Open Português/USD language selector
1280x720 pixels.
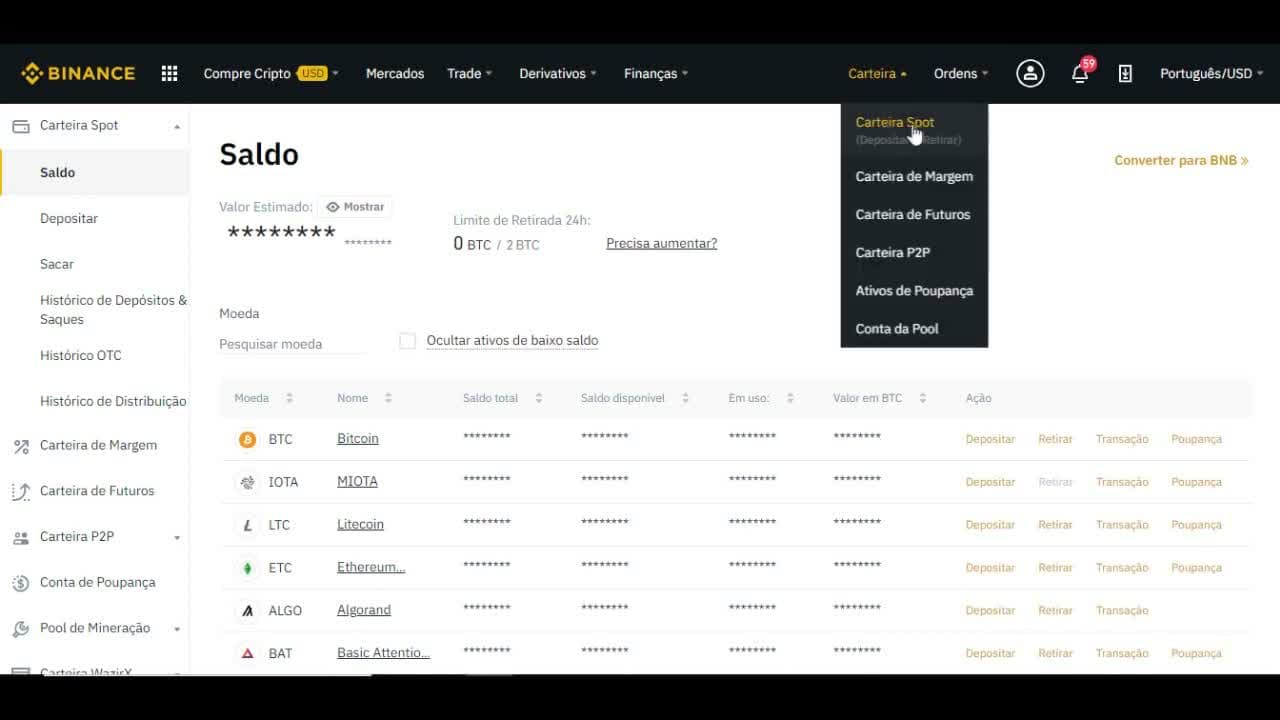coord(1212,73)
